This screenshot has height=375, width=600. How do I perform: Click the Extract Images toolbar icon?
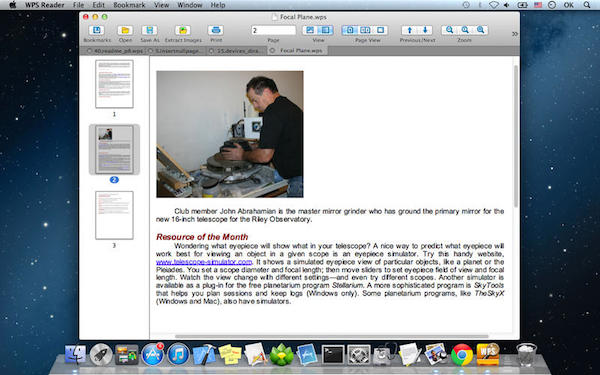pos(183,30)
